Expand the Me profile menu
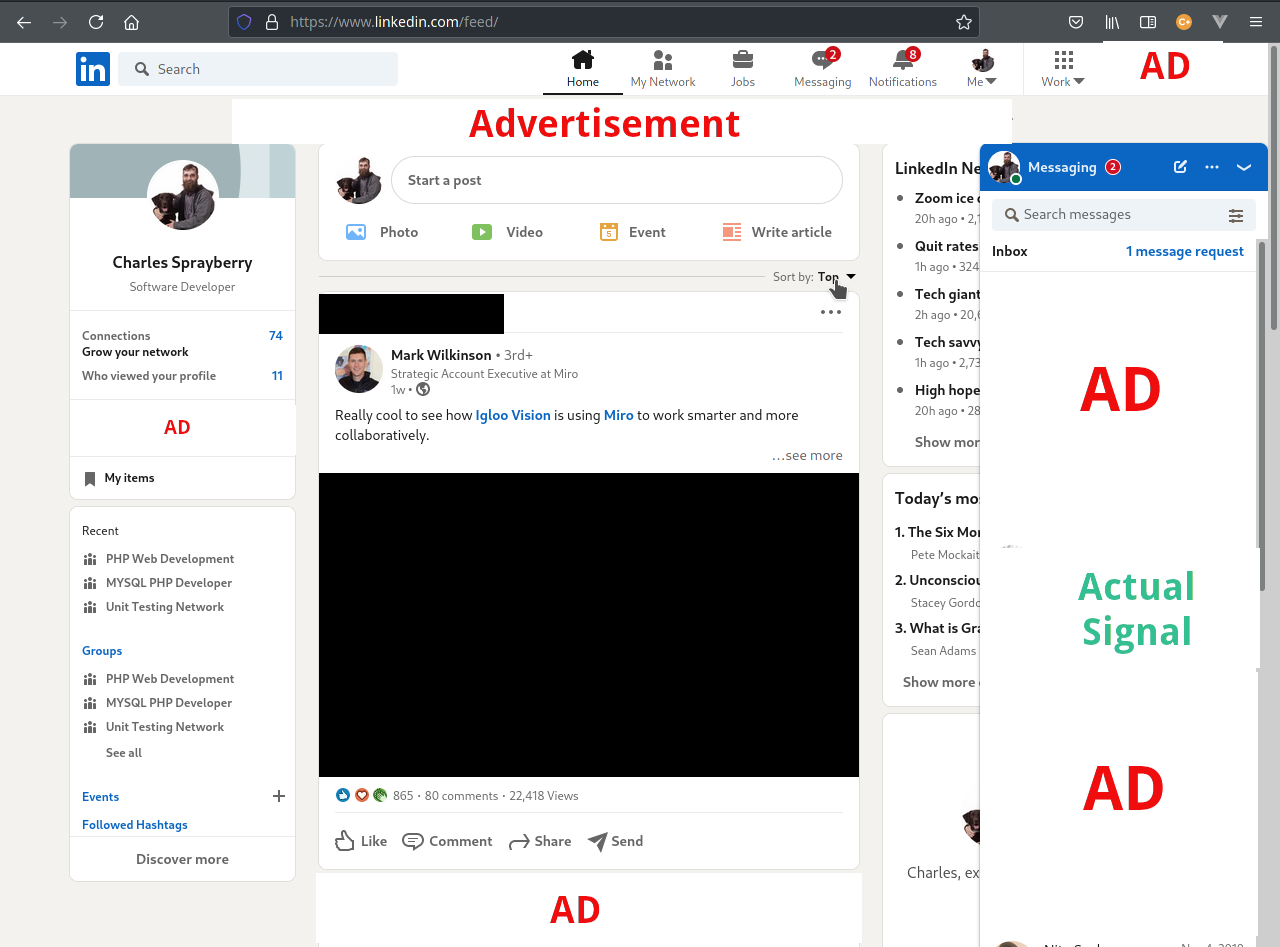The width and height of the screenshot is (1280, 947). pyautogui.click(x=982, y=69)
